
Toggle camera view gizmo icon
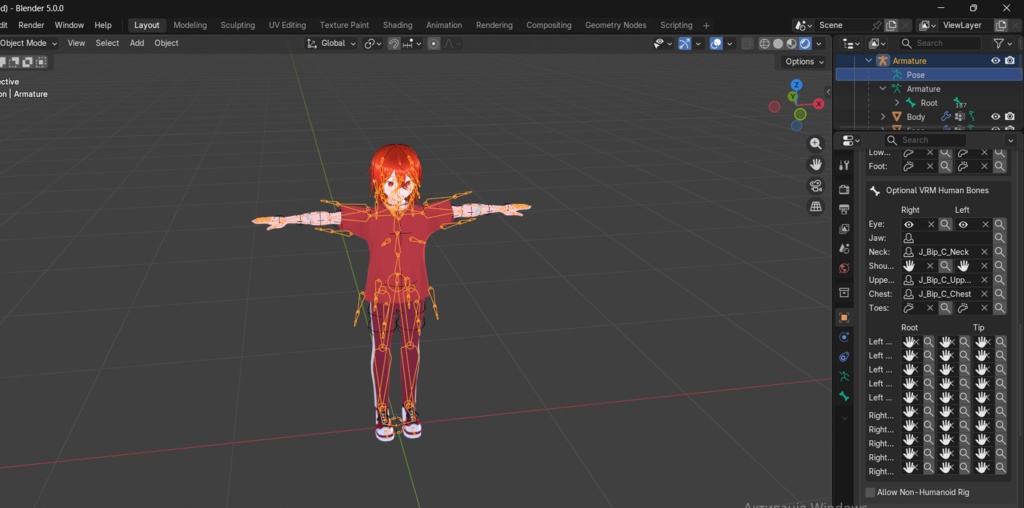(816, 185)
